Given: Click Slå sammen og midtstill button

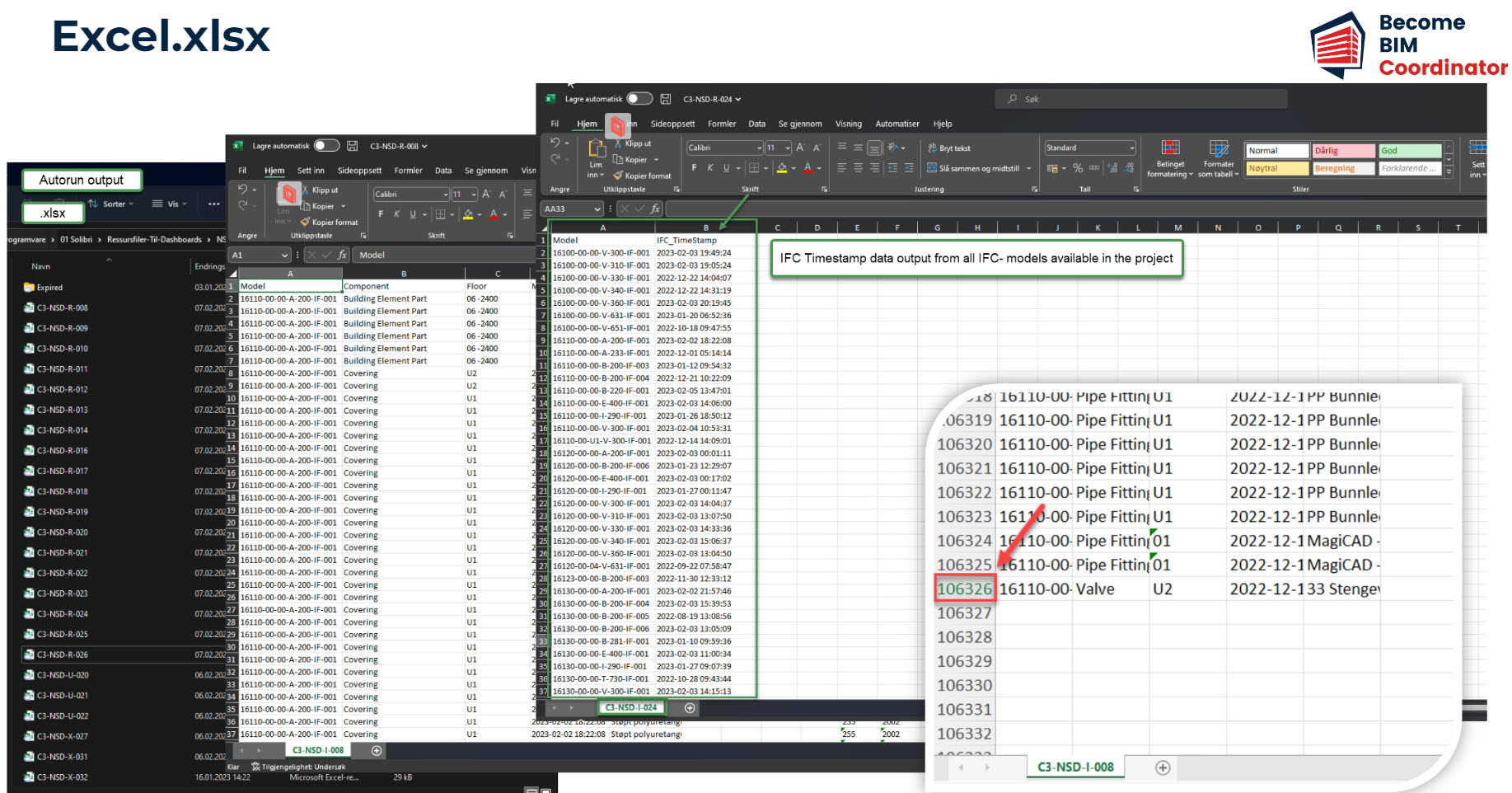Looking at the screenshot, I should [x=973, y=168].
